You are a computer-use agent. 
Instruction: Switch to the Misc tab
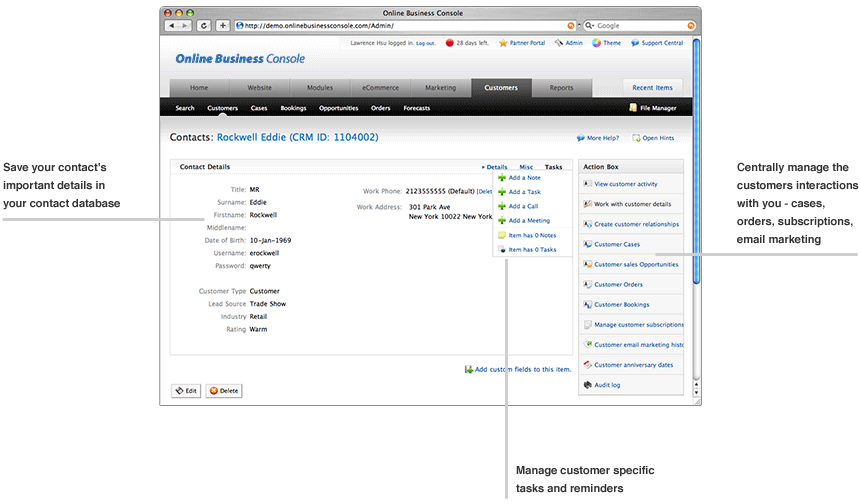pos(526,167)
